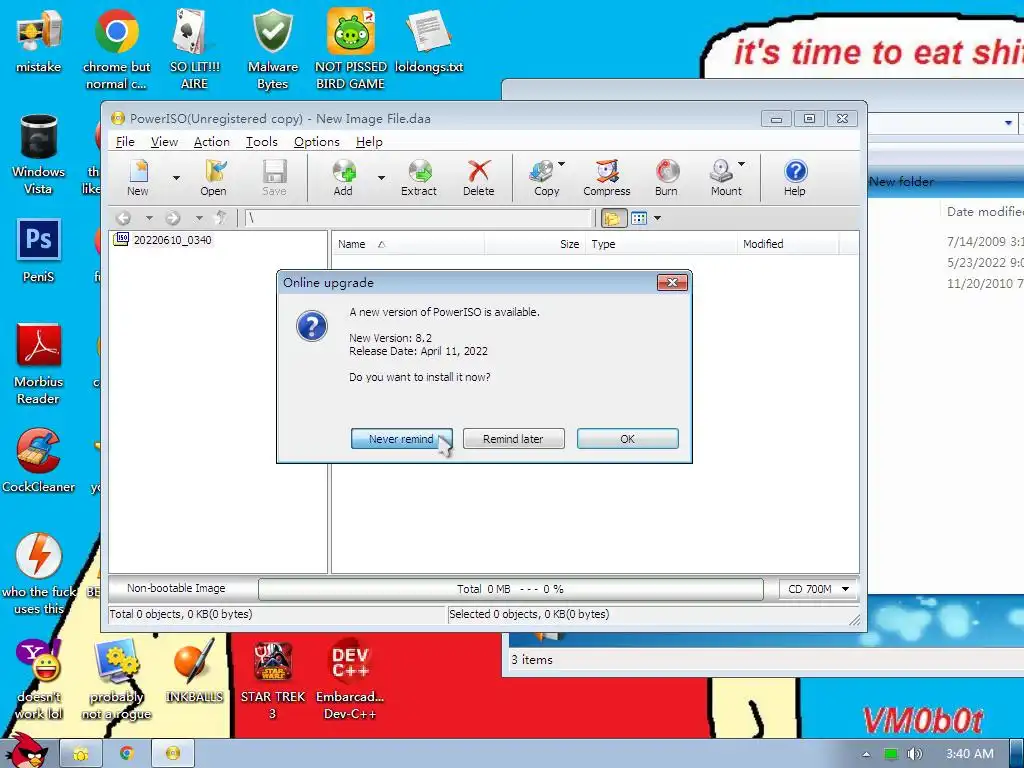Open the CD 700M media size dropdown
This screenshot has height=768, width=1024.
818,589
